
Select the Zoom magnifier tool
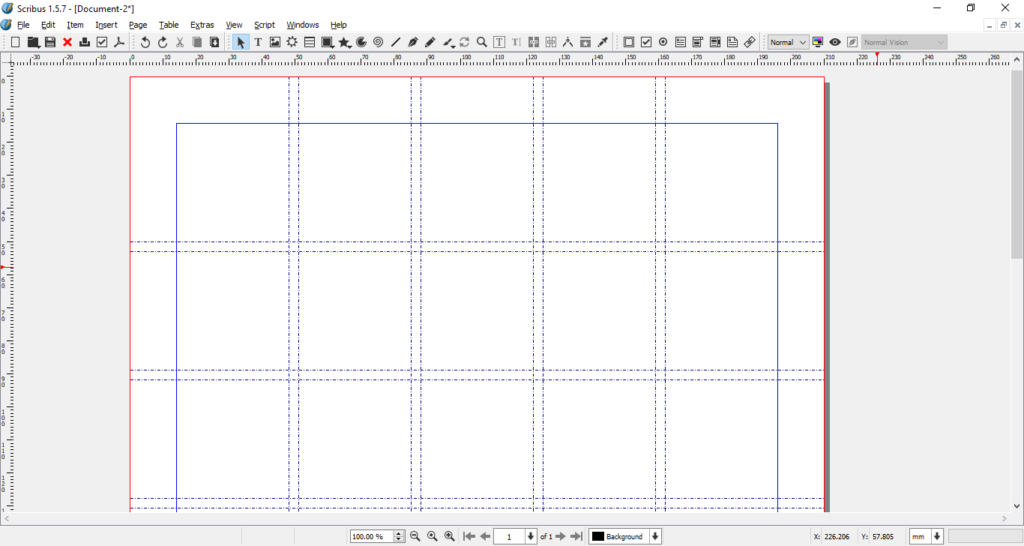pos(482,42)
